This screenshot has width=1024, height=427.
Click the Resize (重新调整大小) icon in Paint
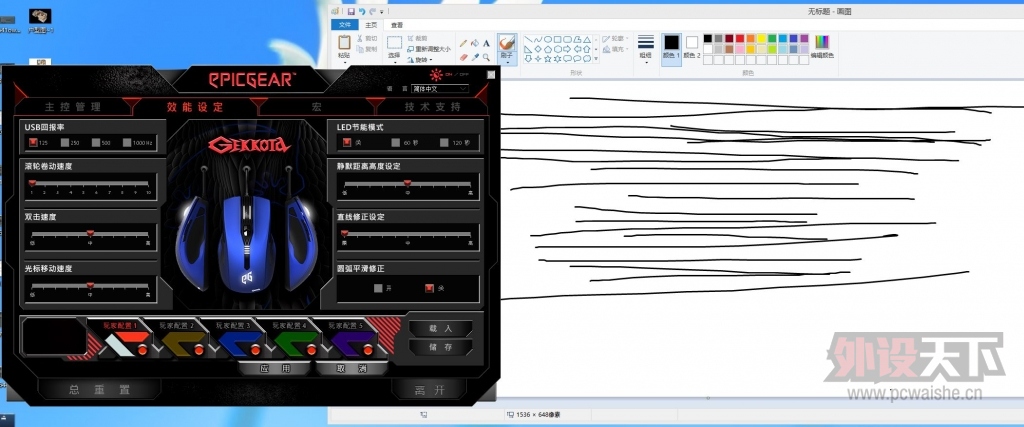pos(411,49)
